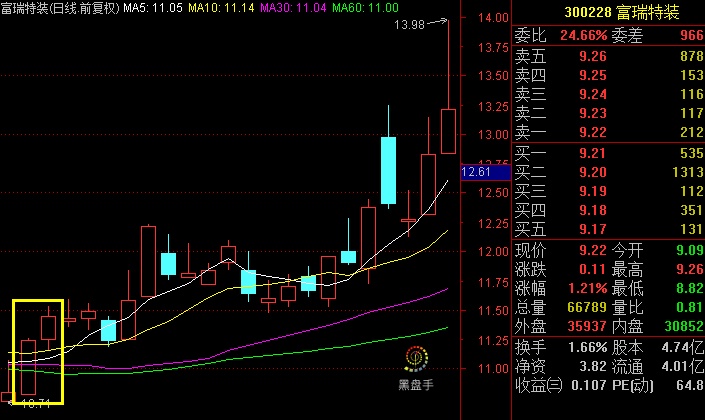Click the stock code header 300228 富瑞特装
This screenshot has width=705, height=420.
coord(621,12)
